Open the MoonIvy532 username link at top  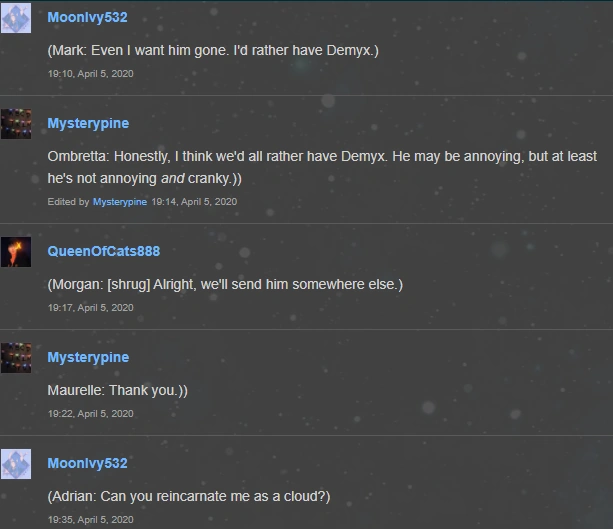87,17
